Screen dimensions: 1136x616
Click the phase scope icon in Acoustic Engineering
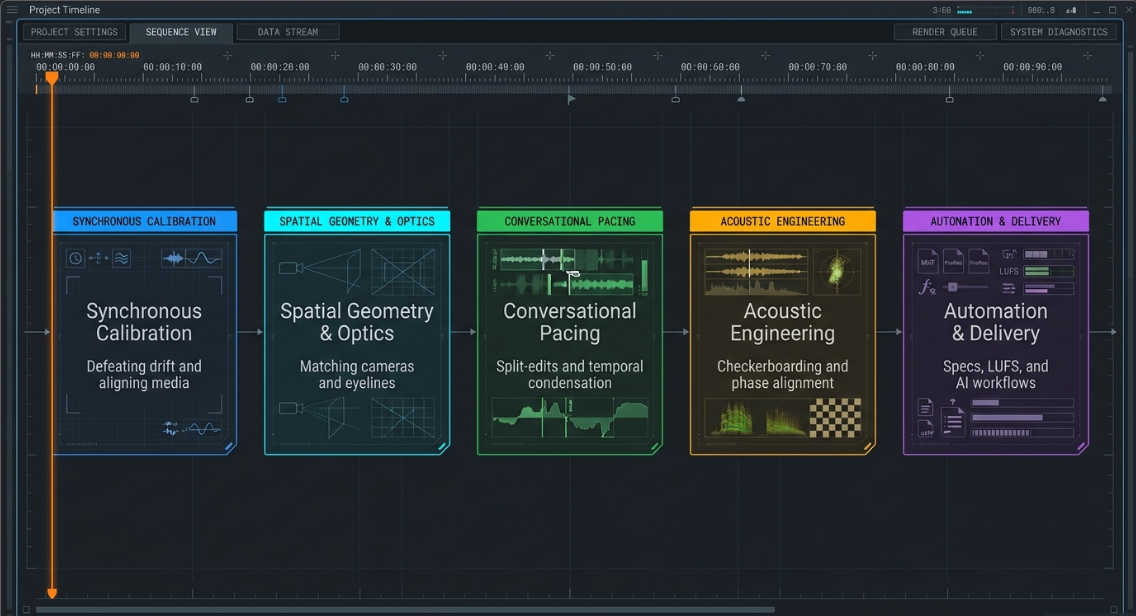836,272
